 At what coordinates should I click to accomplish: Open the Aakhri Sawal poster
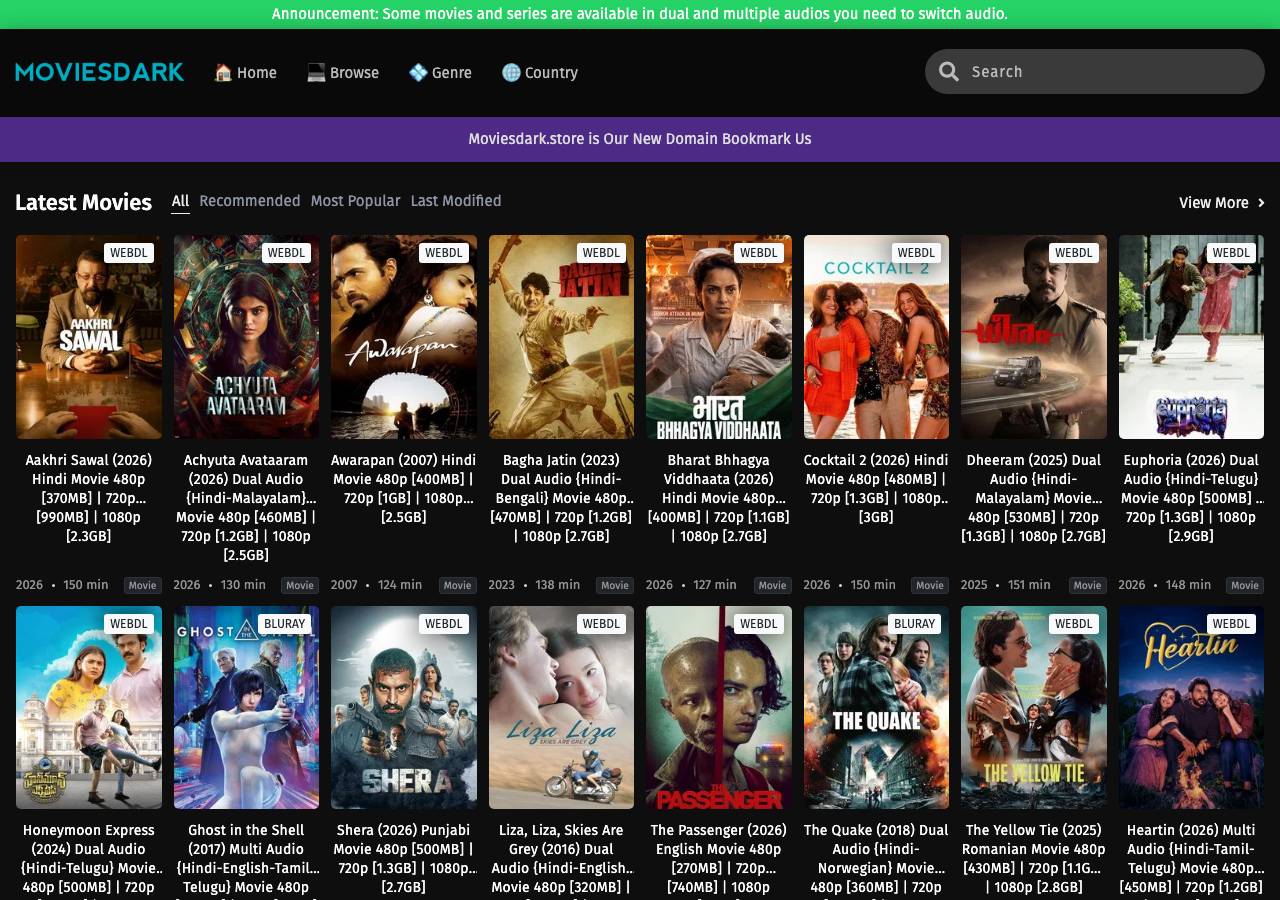pyautogui.click(x=88, y=337)
